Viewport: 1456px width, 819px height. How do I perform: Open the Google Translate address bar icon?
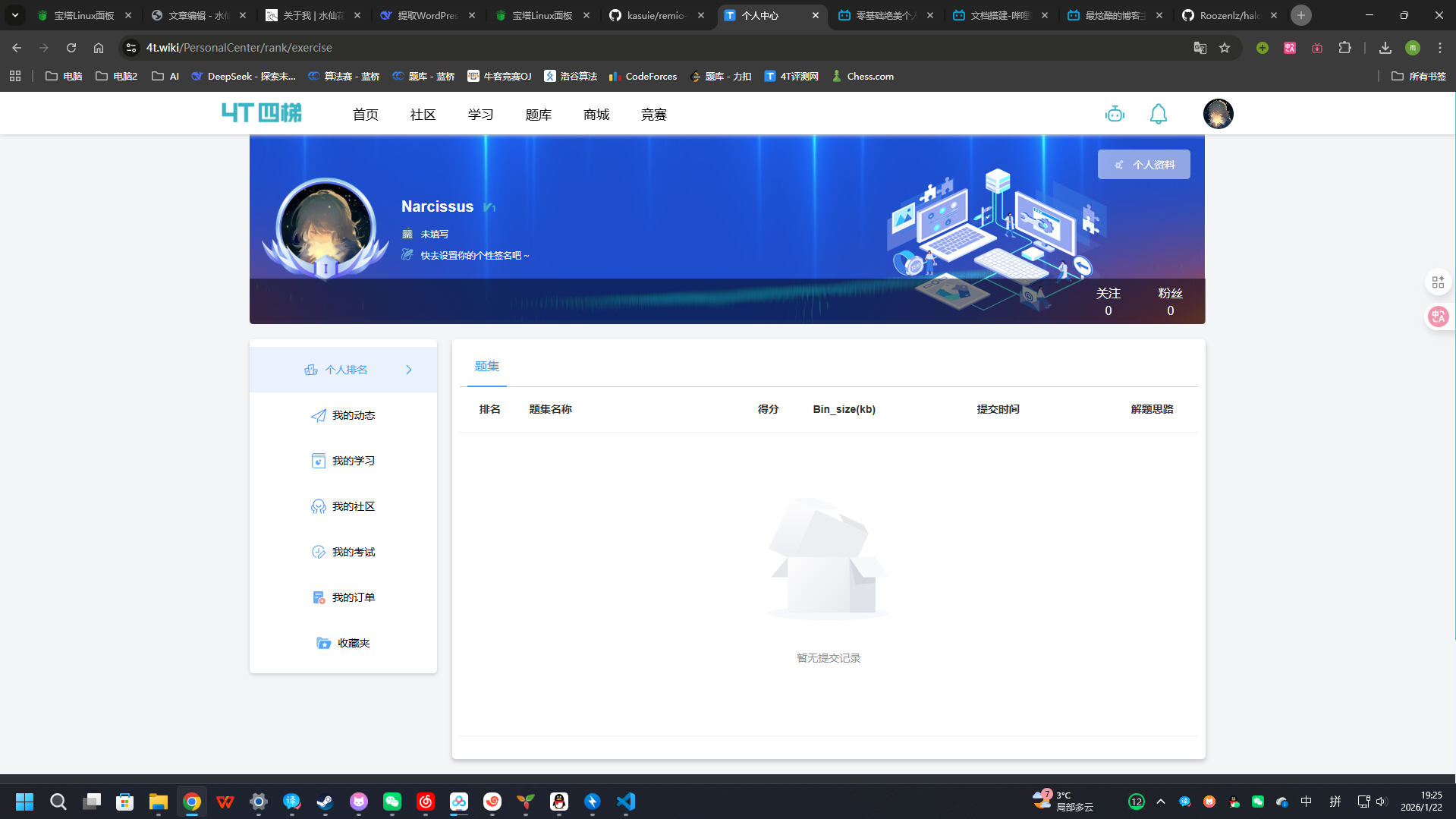coord(1200,48)
